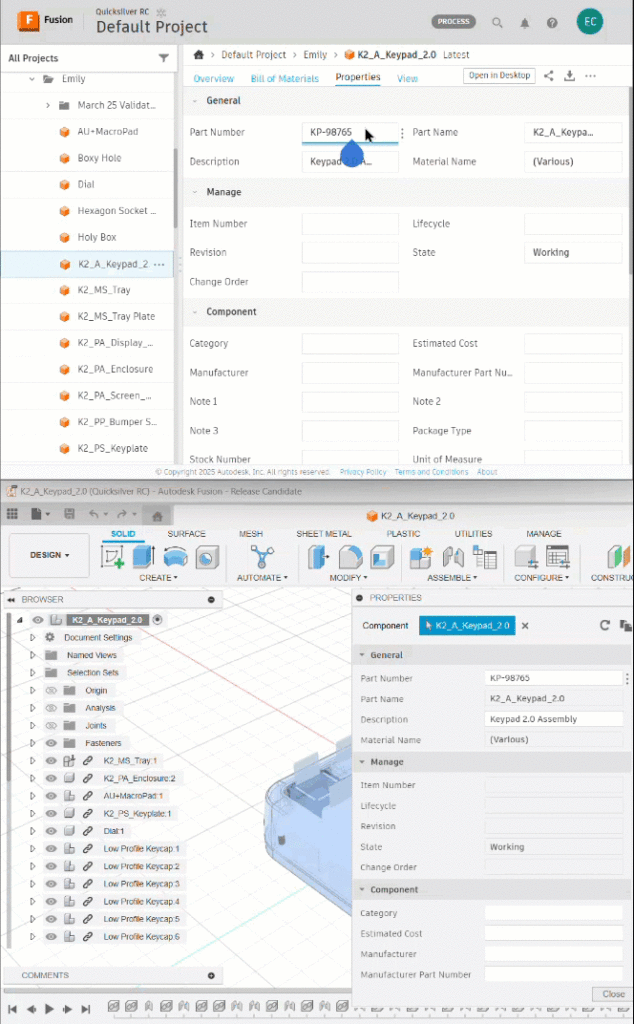Select the Revolve tool icon
The height and width of the screenshot is (1024, 634).
click(x=176, y=557)
